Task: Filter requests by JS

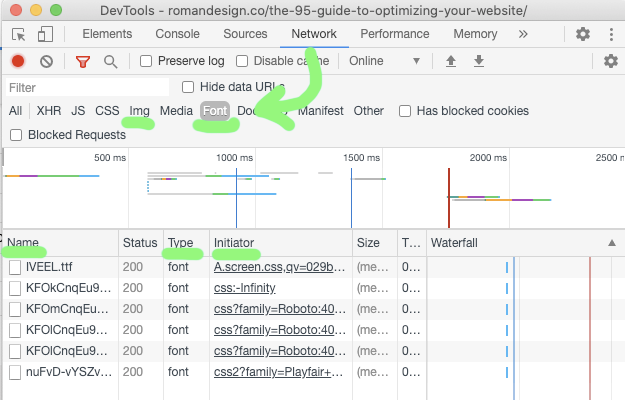Action: [78, 111]
